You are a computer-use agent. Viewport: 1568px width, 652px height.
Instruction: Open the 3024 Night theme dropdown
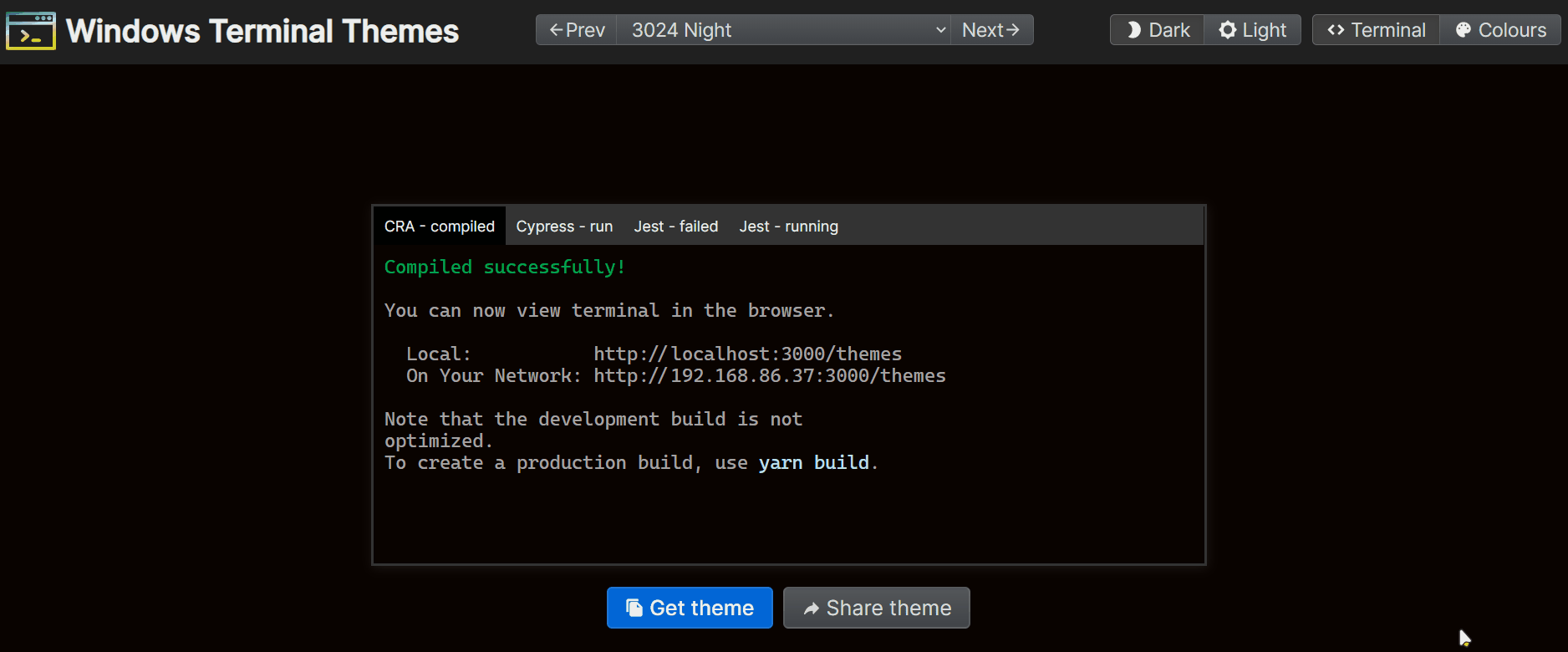(783, 30)
